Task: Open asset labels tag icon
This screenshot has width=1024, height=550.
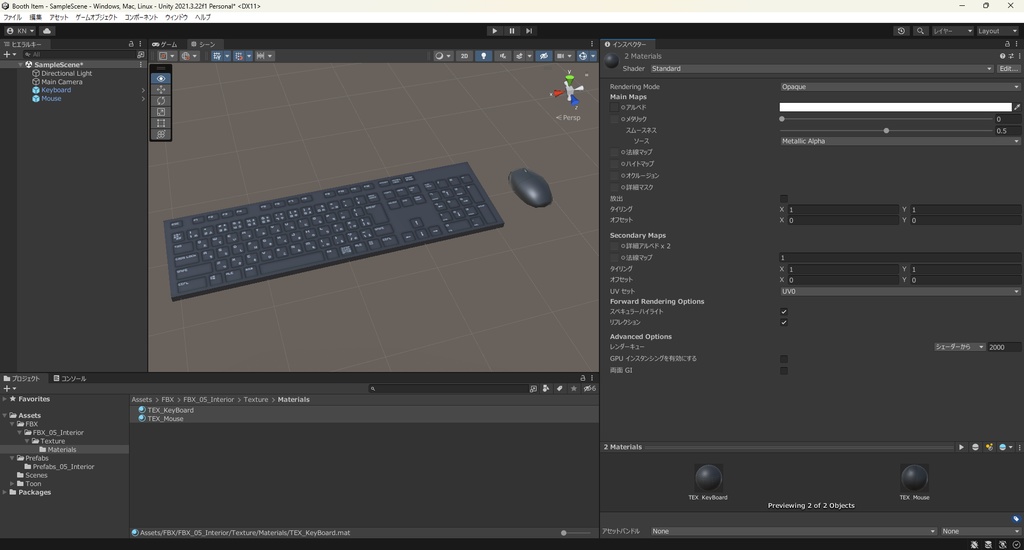Action: coord(1016,519)
